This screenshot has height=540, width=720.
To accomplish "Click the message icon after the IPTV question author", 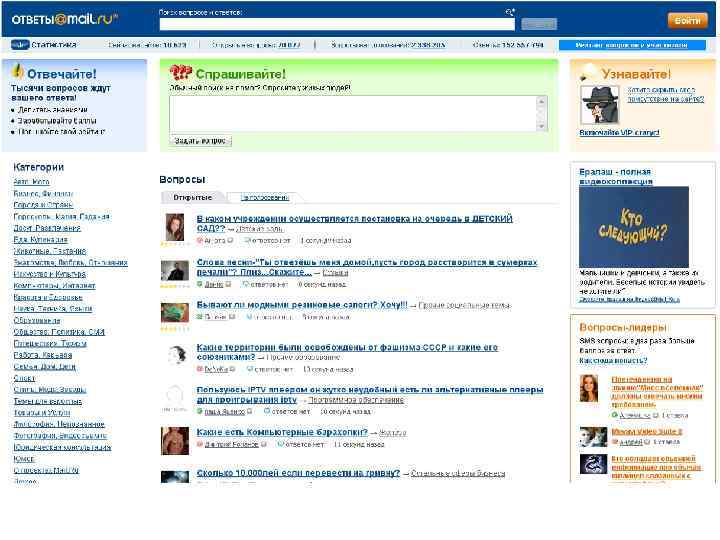I will (250, 412).
